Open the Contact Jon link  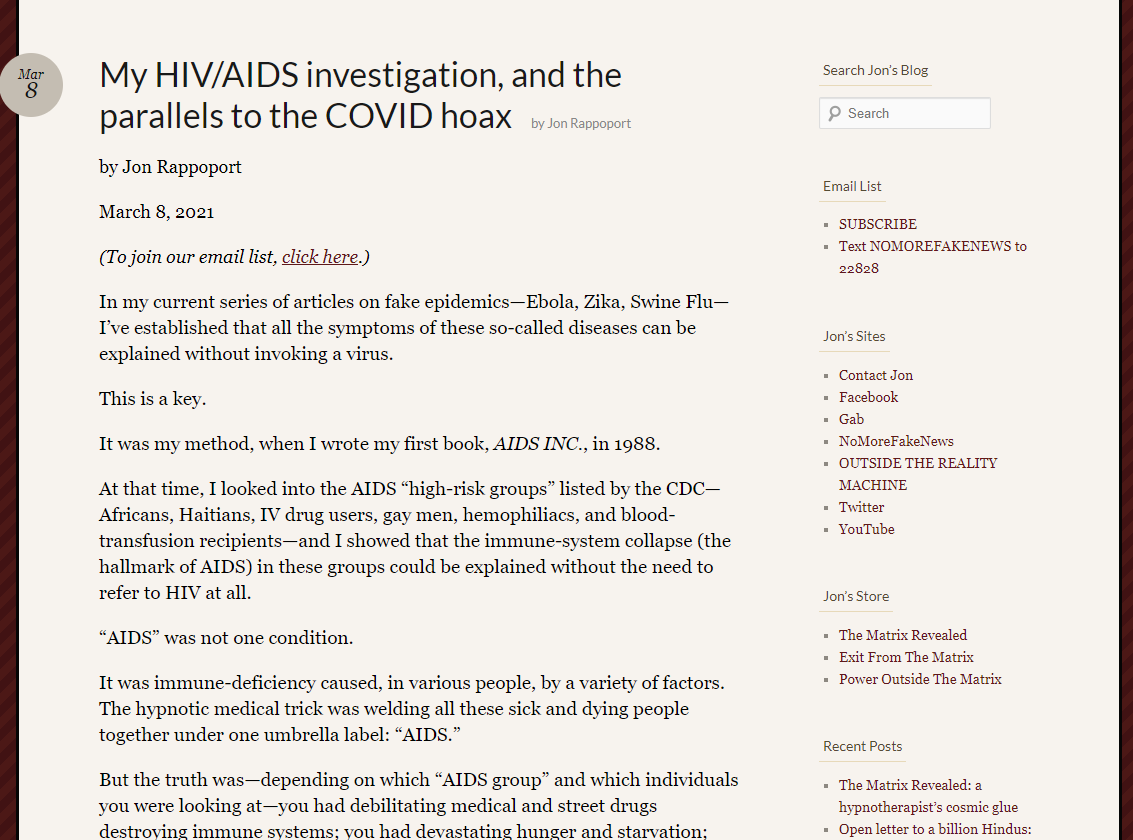876,376
